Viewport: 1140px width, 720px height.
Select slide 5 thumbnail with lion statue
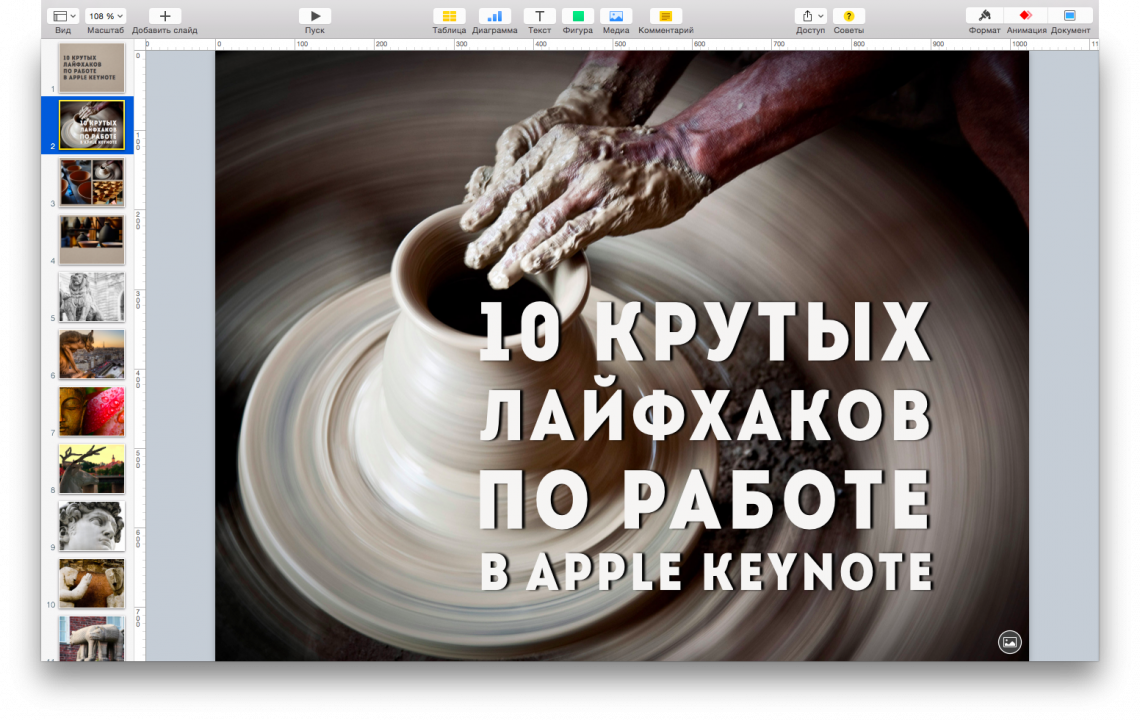92,297
